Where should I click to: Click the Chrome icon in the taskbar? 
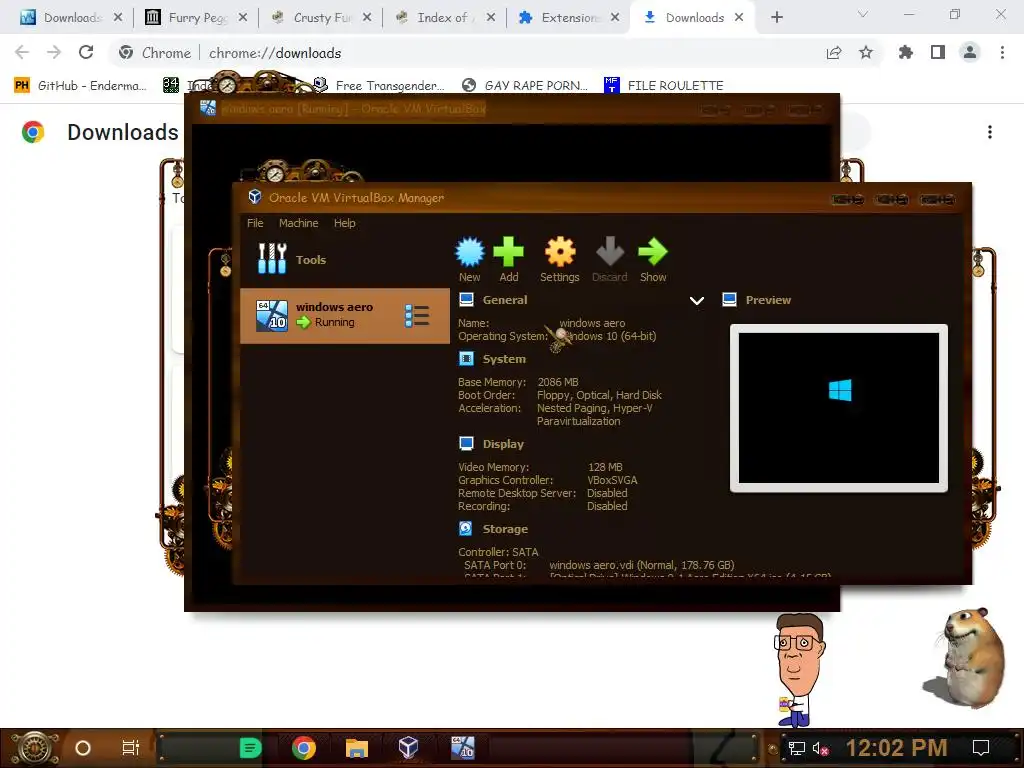(x=304, y=748)
